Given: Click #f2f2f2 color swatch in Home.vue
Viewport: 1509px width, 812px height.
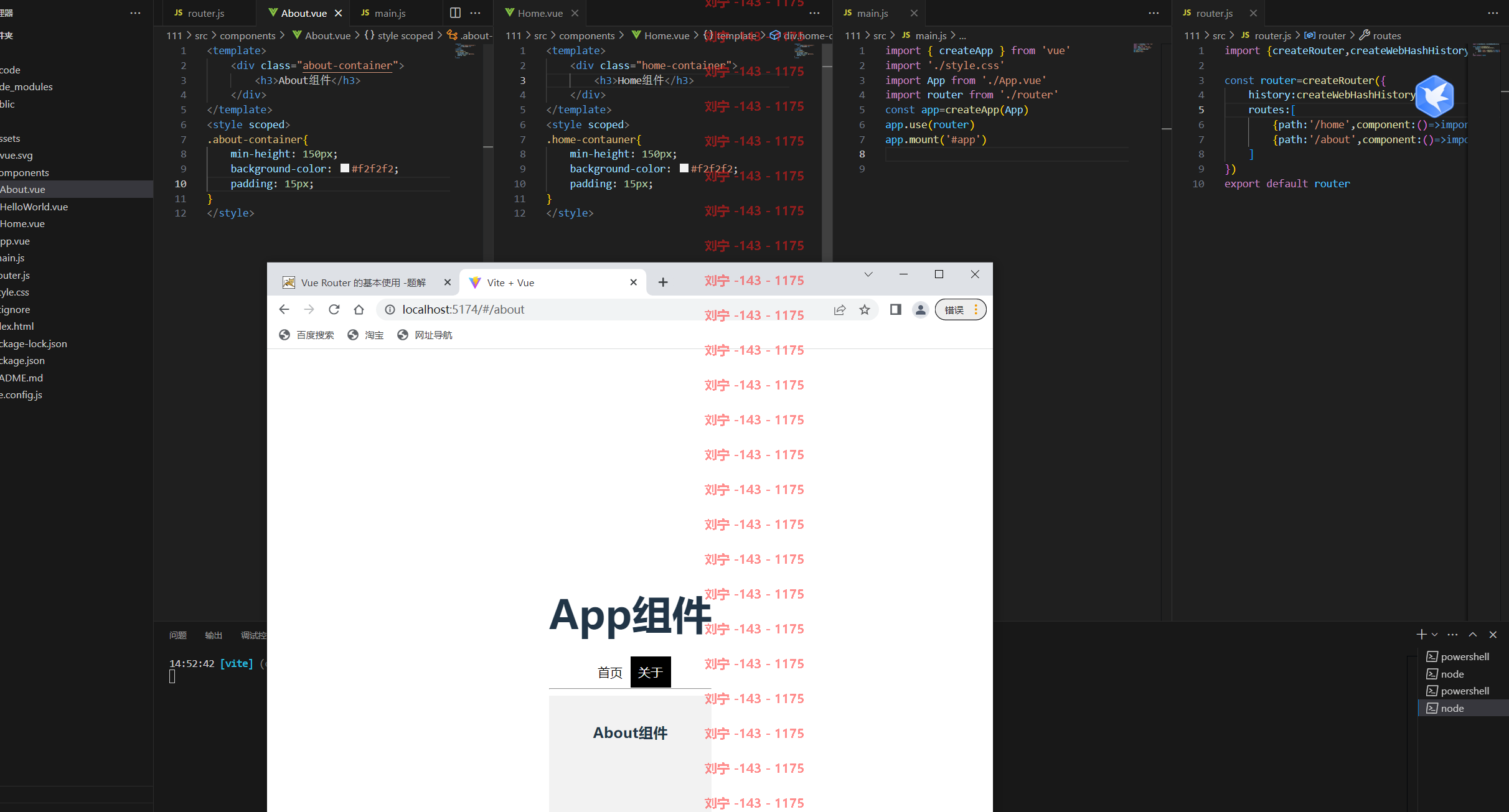Looking at the screenshot, I should [x=684, y=169].
